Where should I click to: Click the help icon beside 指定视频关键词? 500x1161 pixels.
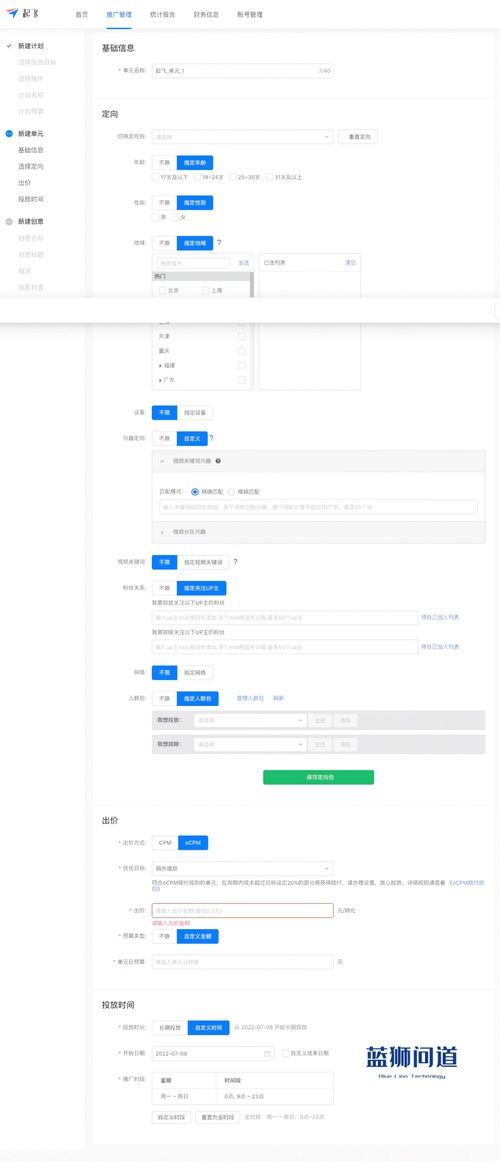click(x=236, y=562)
